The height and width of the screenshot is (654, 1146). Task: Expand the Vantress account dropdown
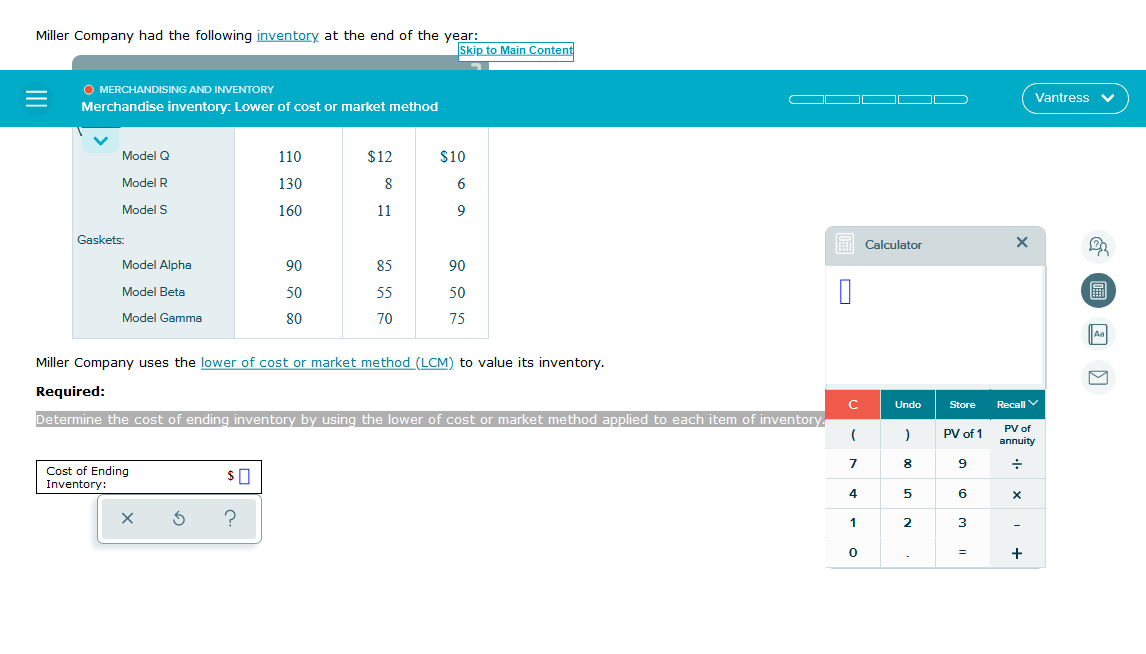1075,98
